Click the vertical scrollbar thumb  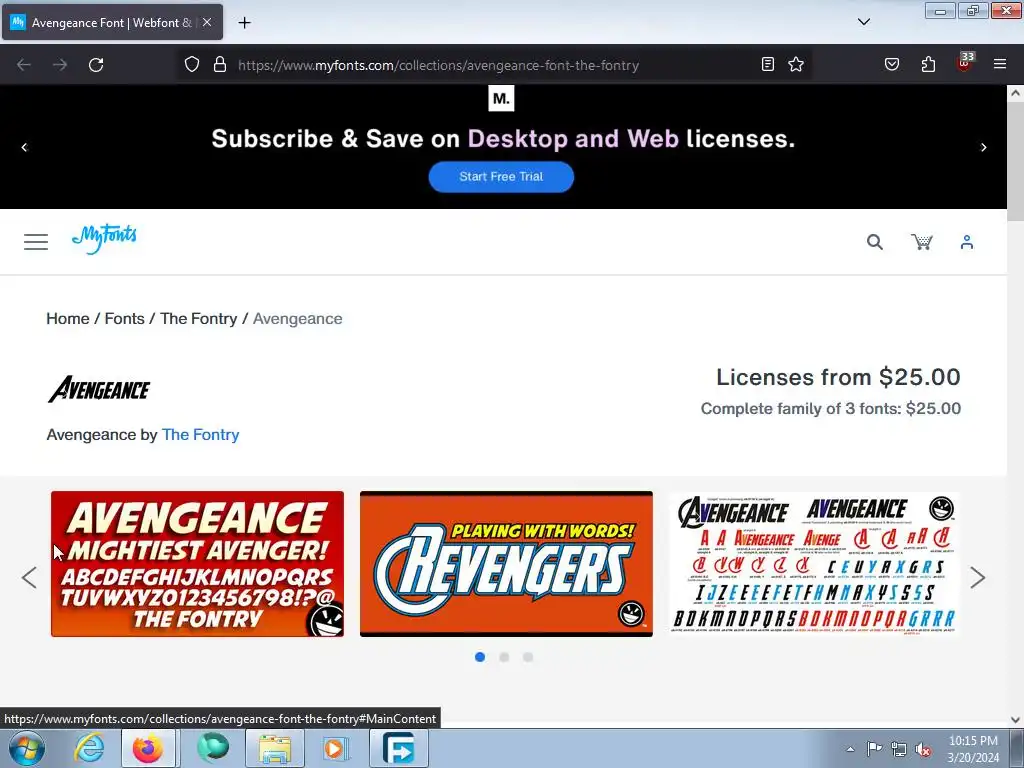point(1016,161)
